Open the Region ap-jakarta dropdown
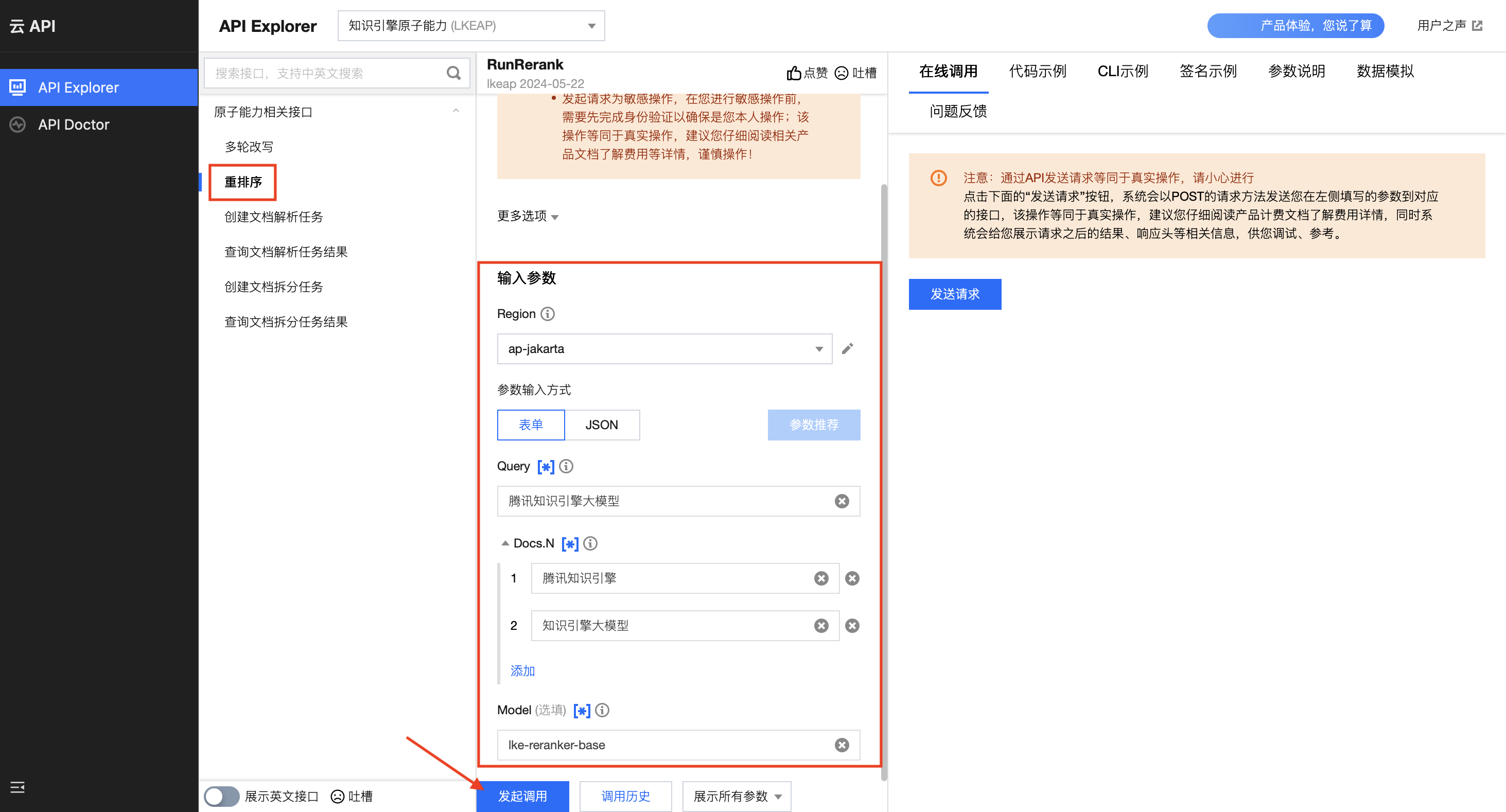The width and height of the screenshot is (1506, 812). tap(664, 349)
